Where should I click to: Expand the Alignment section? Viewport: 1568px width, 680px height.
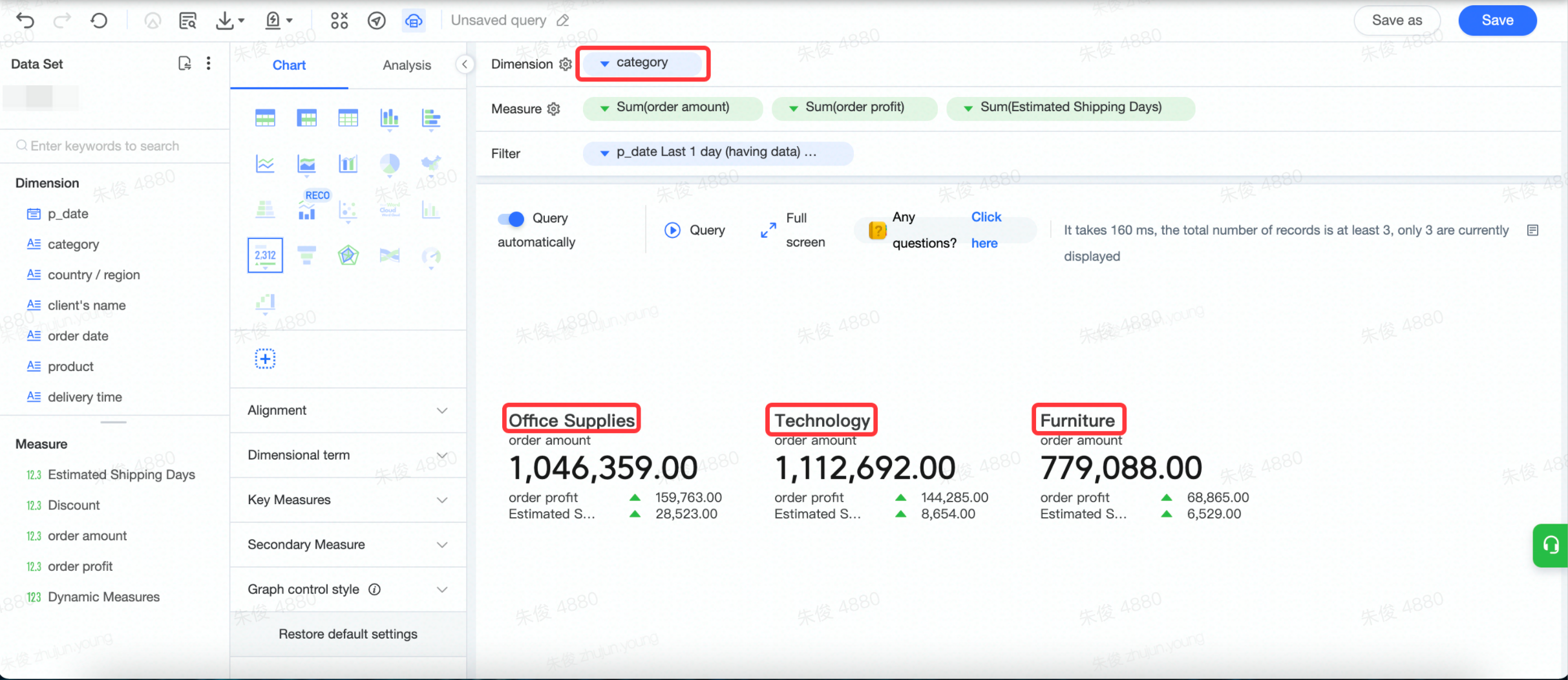pos(348,410)
